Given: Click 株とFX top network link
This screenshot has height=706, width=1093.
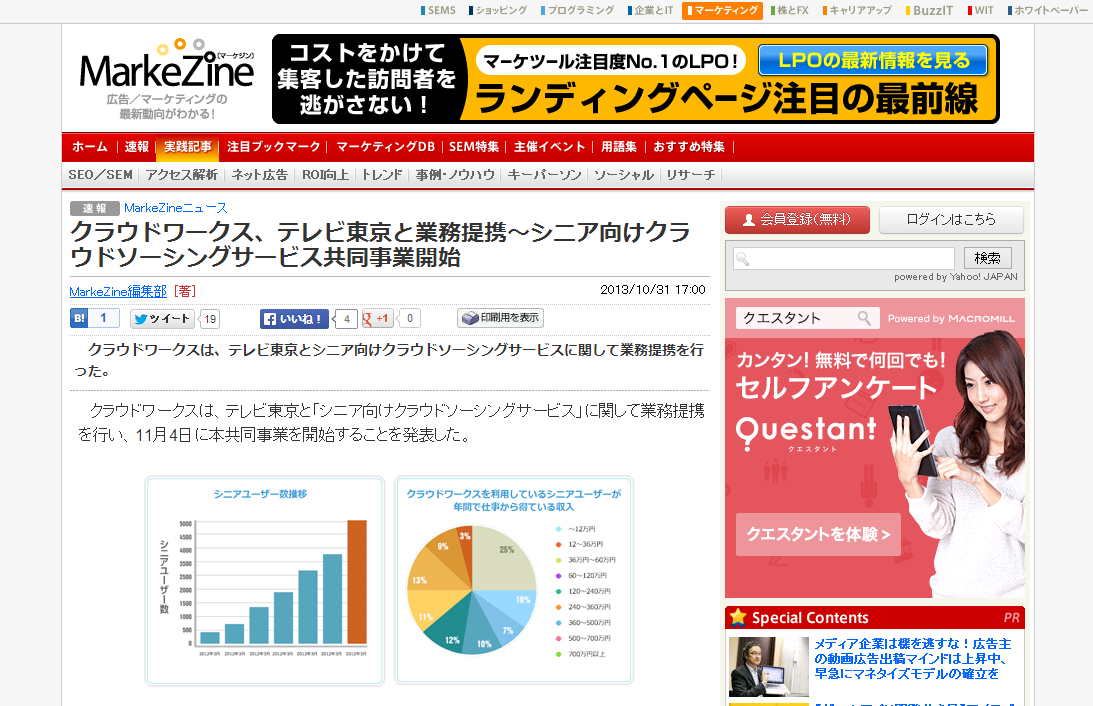Looking at the screenshot, I should tap(790, 10).
